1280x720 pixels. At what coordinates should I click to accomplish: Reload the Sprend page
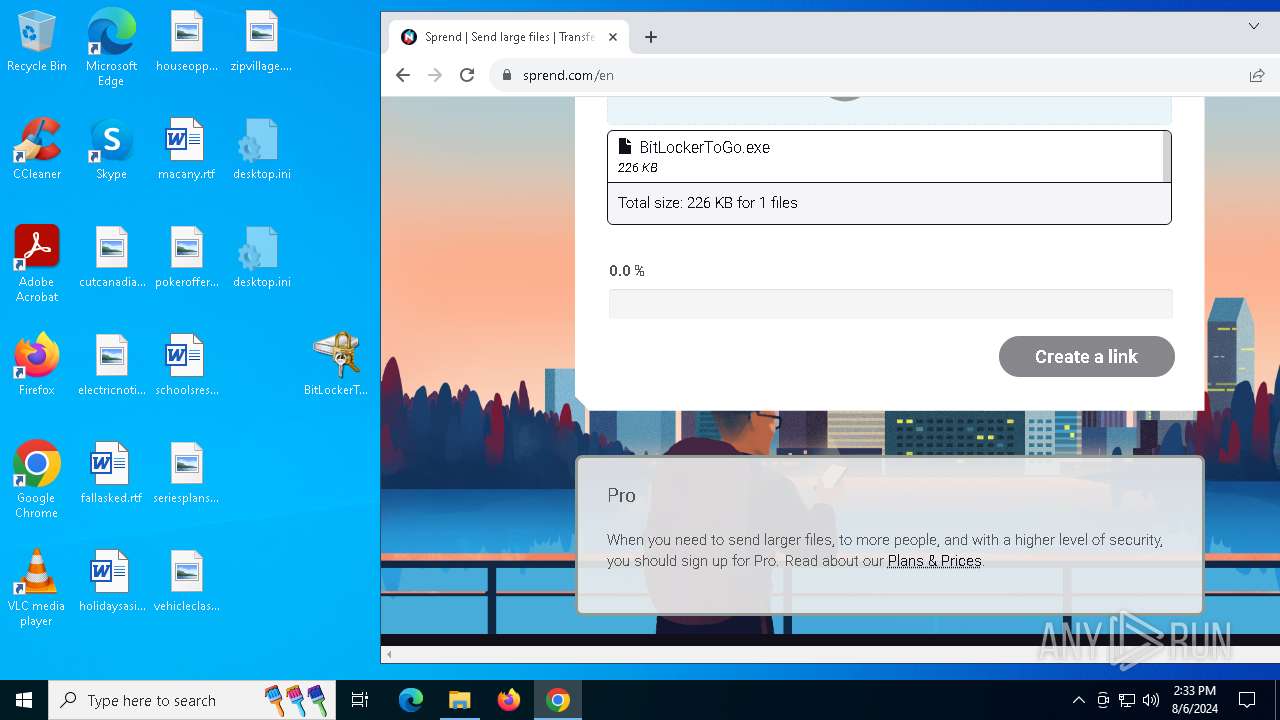[x=467, y=75]
